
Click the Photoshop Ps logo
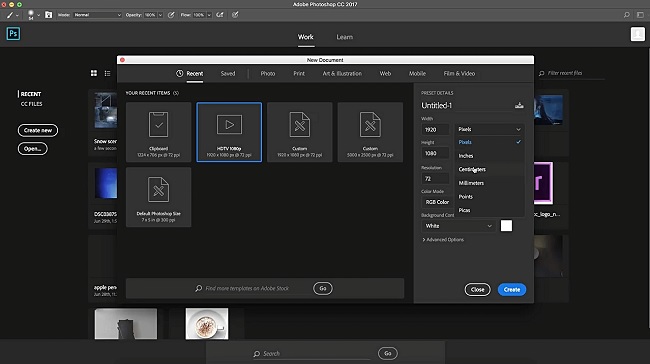(13, 34)
